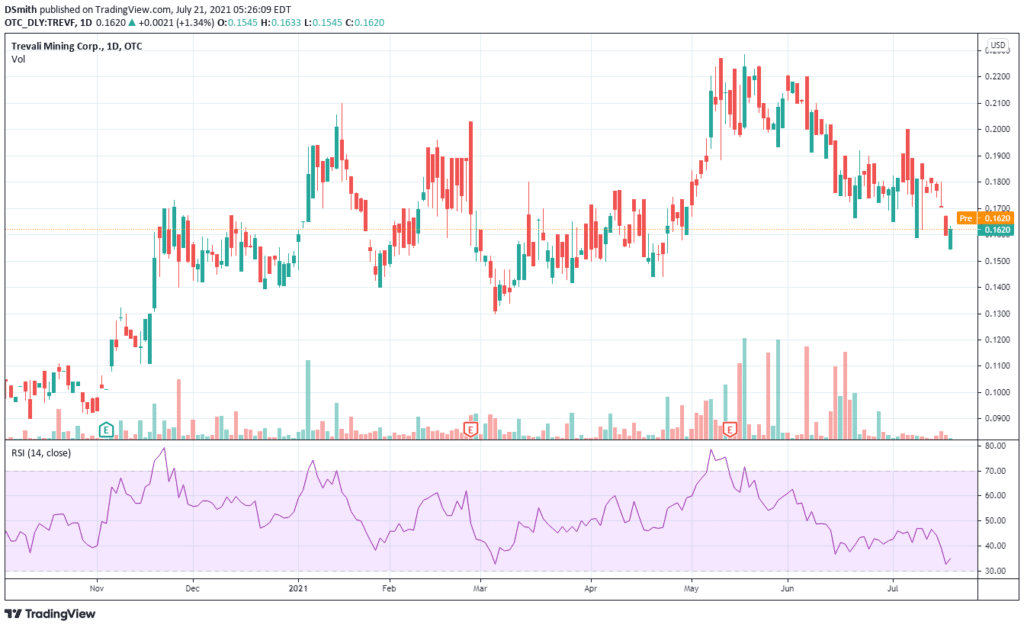Select the 0.1900 price axis label
The image size is (1024, 628).
(x=997, y=156)
